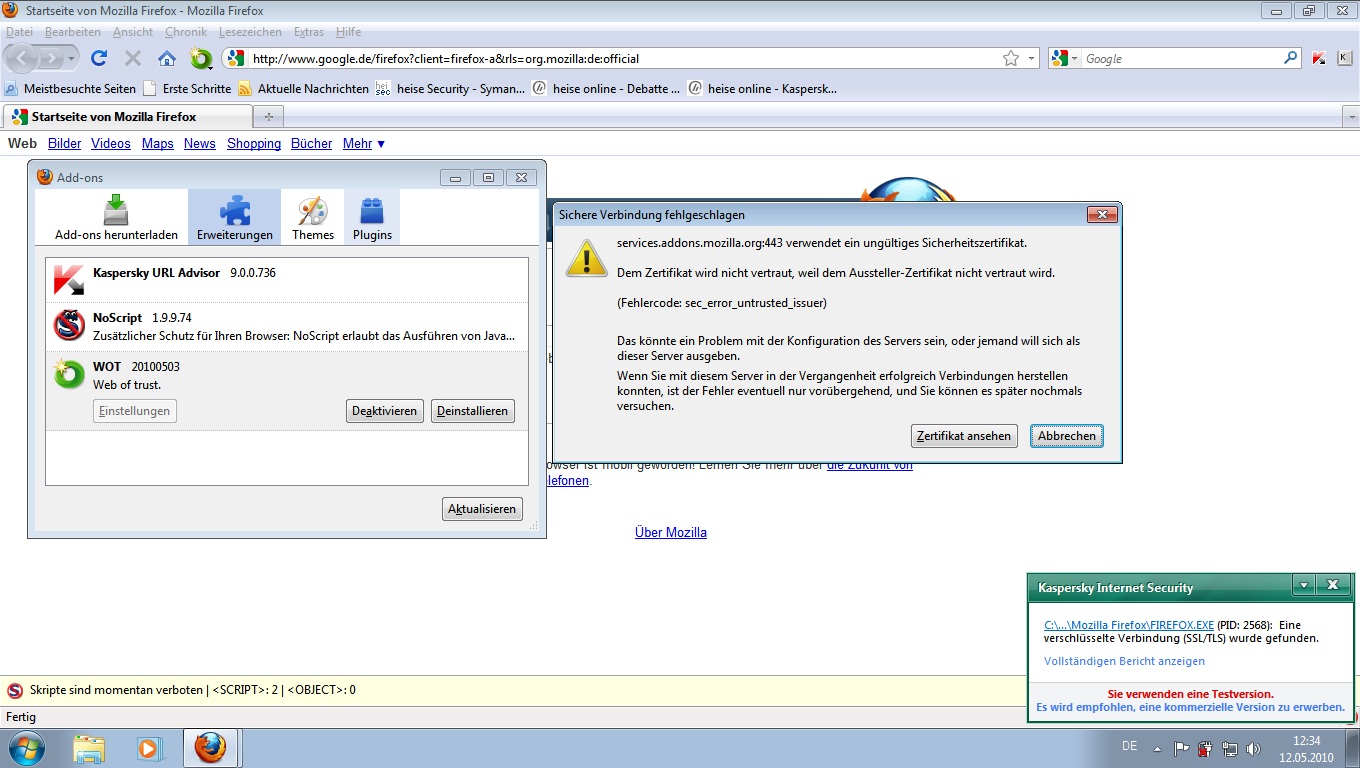Click the Einstellungen button for WOT
This screenshot has height=768, width=1360.
click(135, 411)
